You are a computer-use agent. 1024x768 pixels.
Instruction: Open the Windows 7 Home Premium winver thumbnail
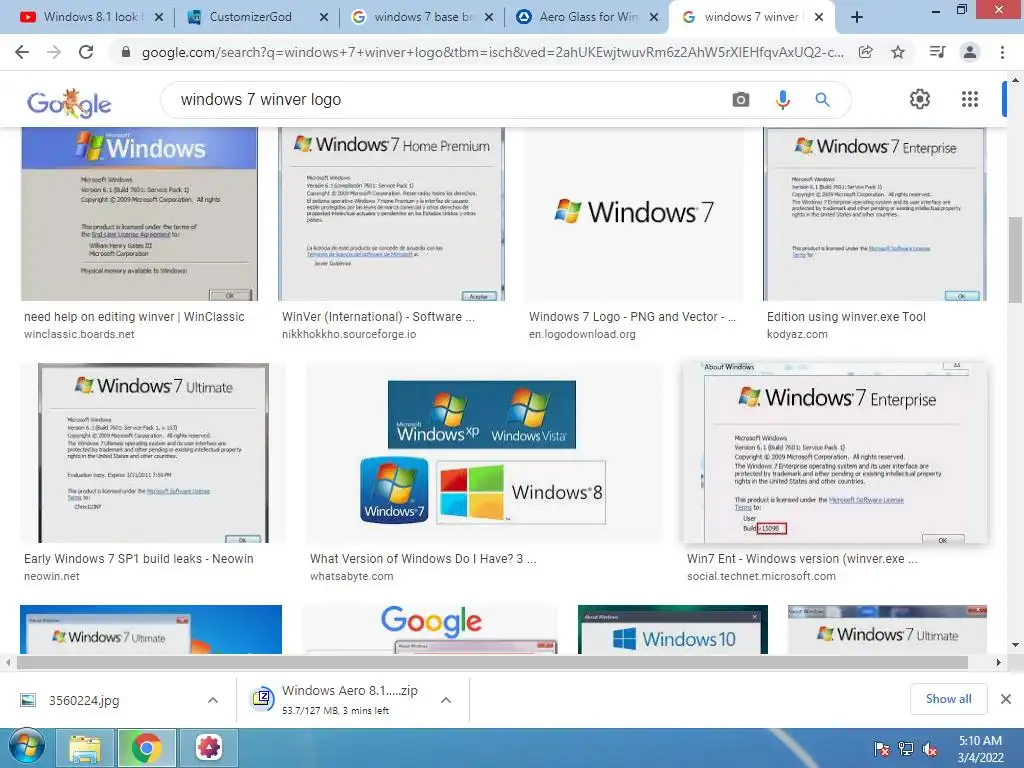tap(391, 214)
